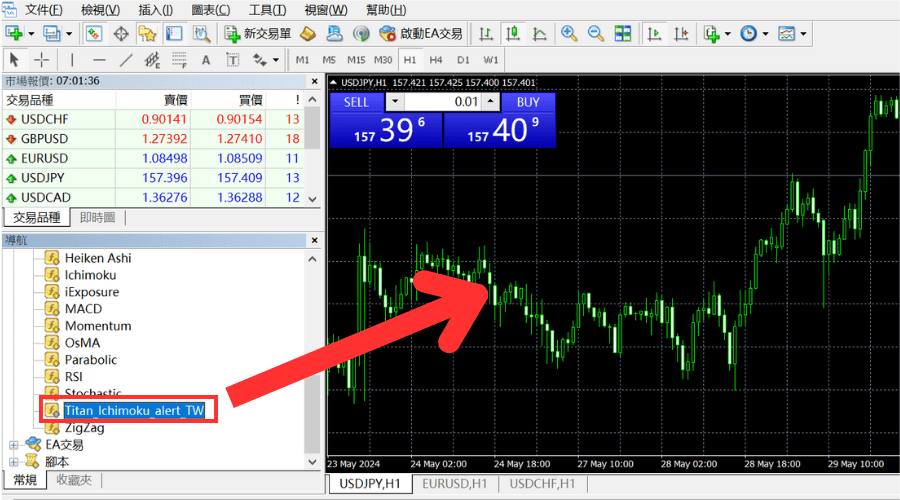Click the zoom out magnifier icon
This screenshot has height=500, width=900.
(x=596, y=33)
